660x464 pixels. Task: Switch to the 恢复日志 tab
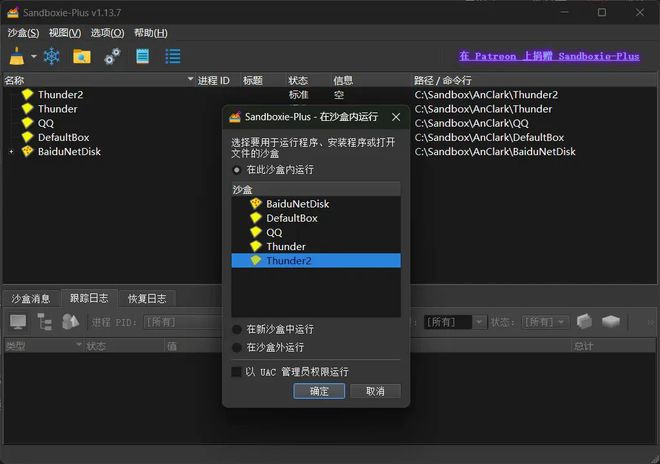pos(146,298)
